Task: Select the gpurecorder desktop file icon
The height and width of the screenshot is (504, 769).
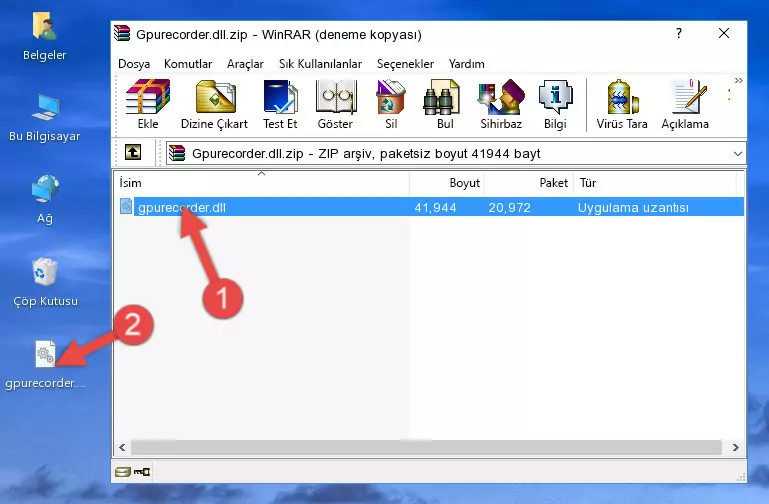Action: 45,365
